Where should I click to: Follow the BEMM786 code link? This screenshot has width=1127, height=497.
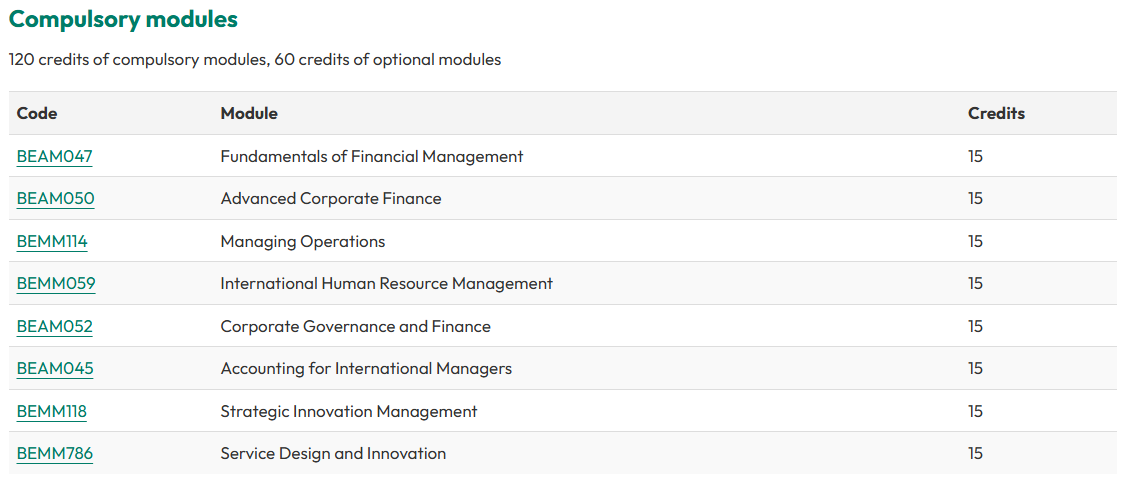54,453
